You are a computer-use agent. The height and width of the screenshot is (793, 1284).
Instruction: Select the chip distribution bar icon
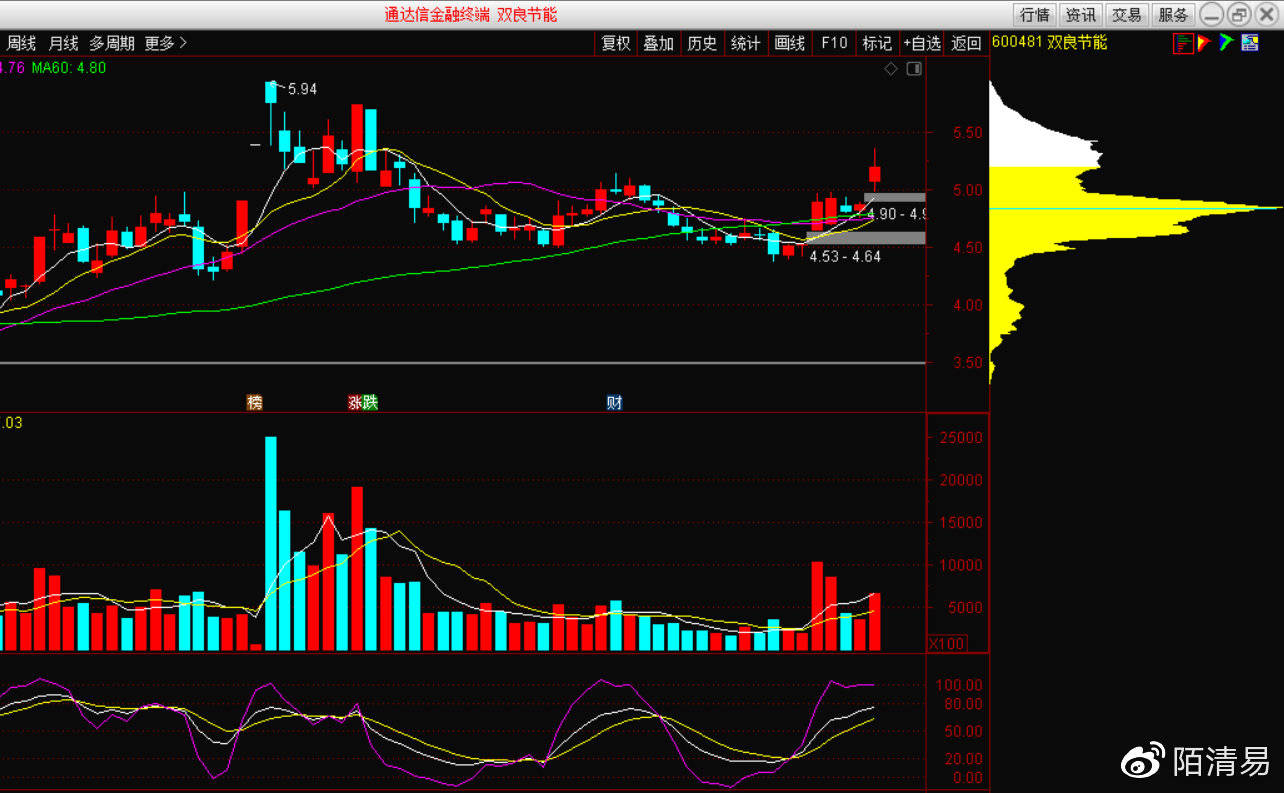click(1183, 43)
